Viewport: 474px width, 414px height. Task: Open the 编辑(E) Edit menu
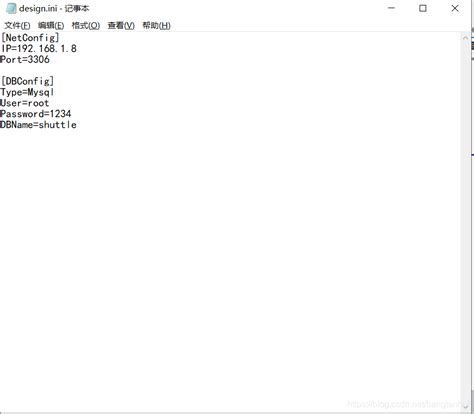(51, 26)
